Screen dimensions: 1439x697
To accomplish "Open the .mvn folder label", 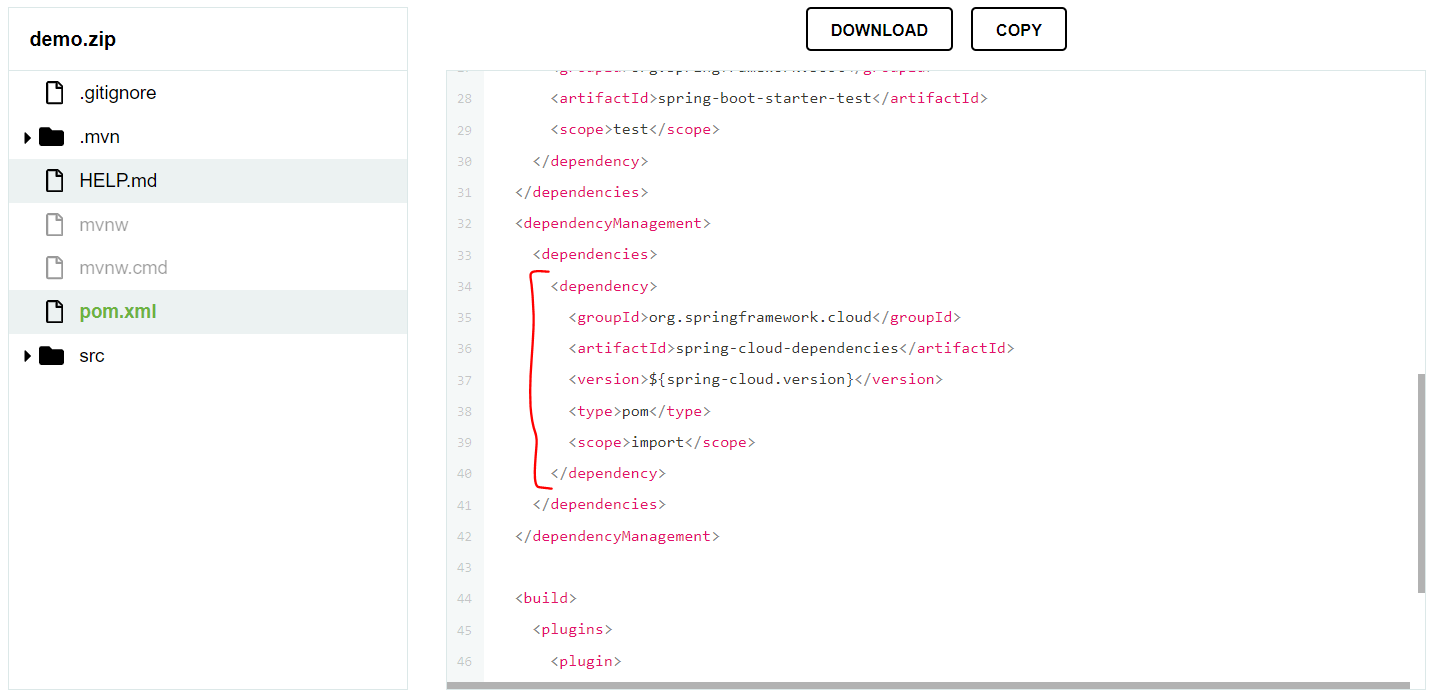I will pyautogui.click(x=100, y=137).
